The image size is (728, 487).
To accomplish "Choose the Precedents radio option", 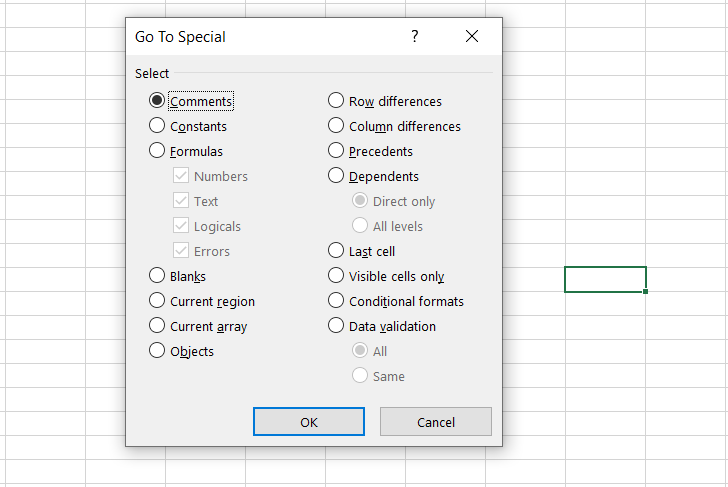I will pos(336,151).
